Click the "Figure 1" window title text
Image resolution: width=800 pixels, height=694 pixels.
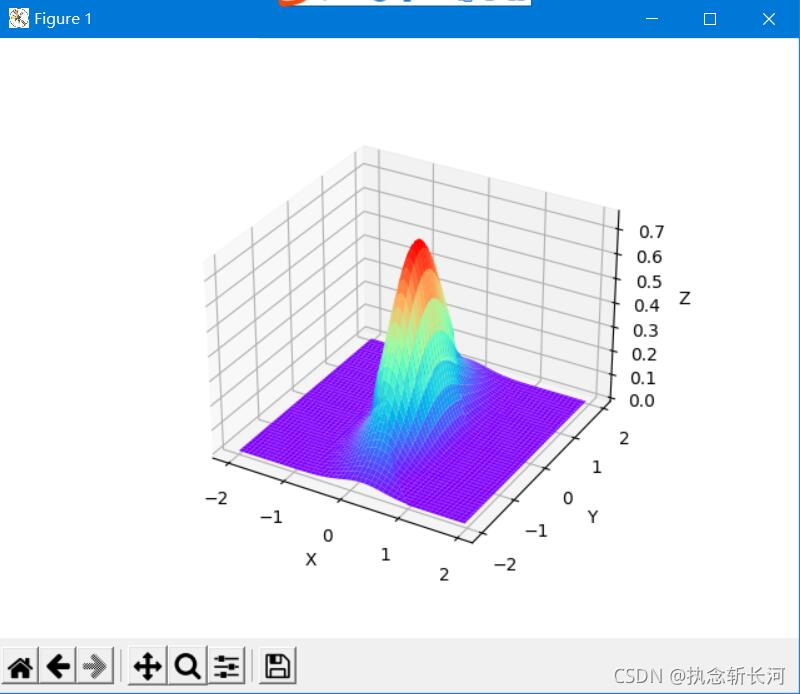[63, 19]
